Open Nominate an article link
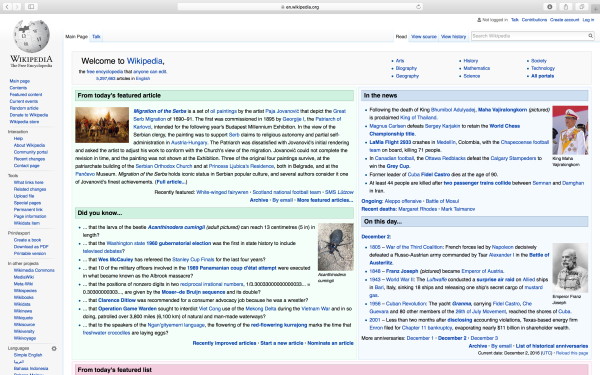Screen dimensions: 600x375 pyautogui.click(x=330, y=343)
